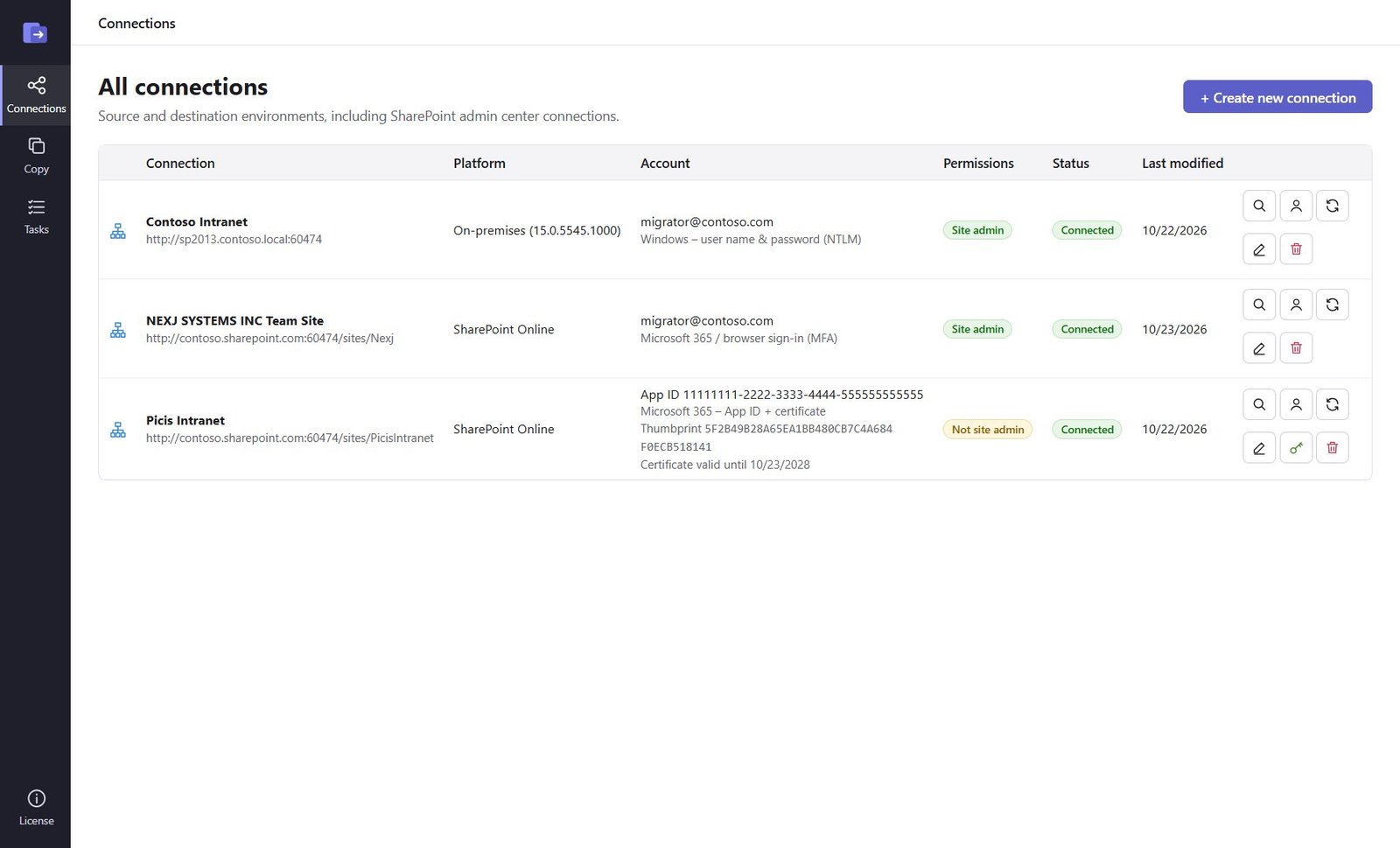Click the site hierarchy icon beside NEXJ SYSTEMS INC
This screenshot has width=1400, height=848.
pyautogui.click(x=118, y=330)
